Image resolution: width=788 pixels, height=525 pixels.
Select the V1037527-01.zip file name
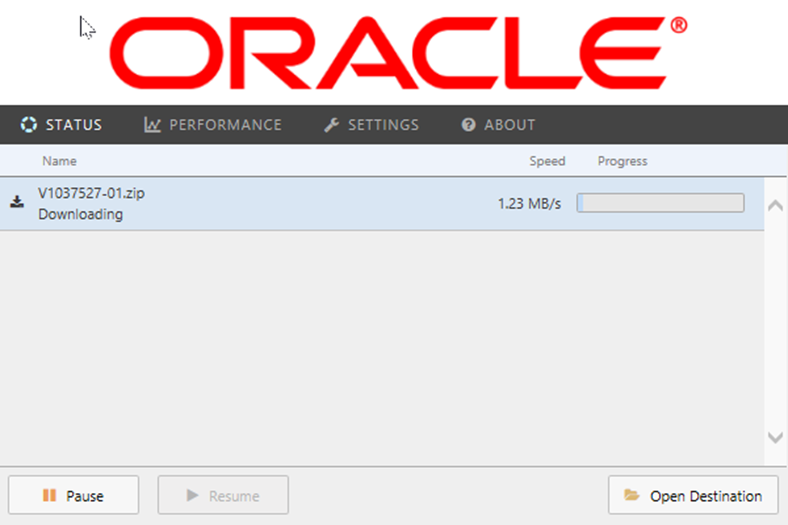point(91,193)
